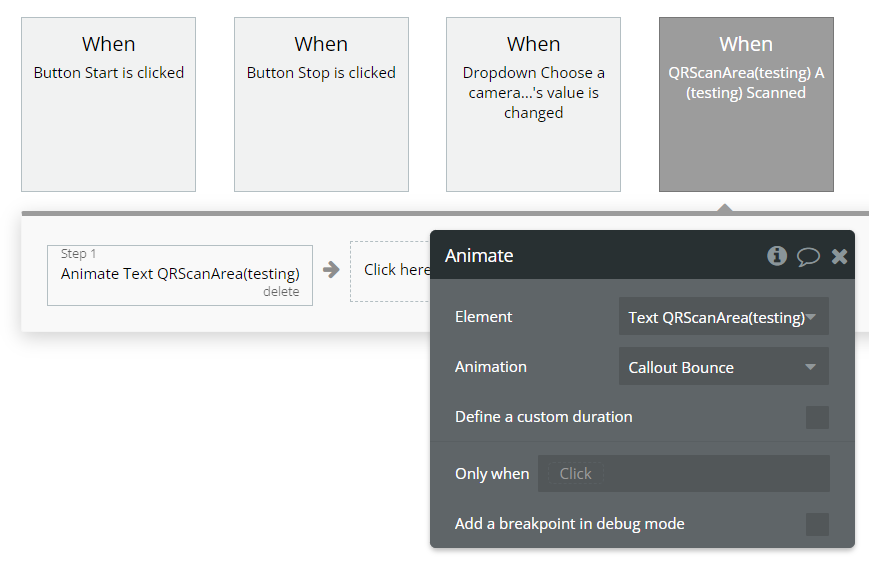This screenshot has height=564, width=869.
Task: Expand the Animation dropdown Callout Bounce
Action: pos(723,367)
